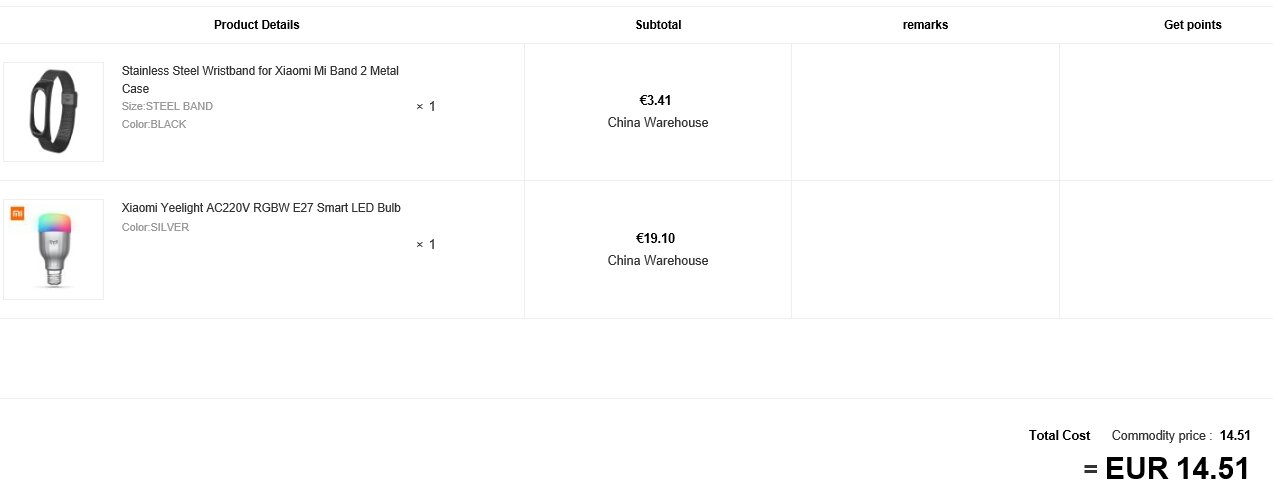
Task: Click the wristband's Size:STEEL BAND attribute
Action: tap(167, 106)
